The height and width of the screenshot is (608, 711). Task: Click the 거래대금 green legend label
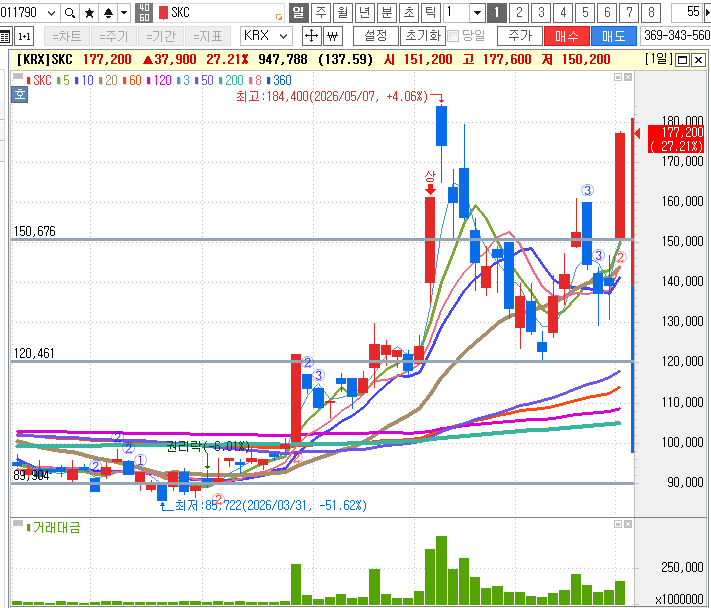[x=56, y=527]
